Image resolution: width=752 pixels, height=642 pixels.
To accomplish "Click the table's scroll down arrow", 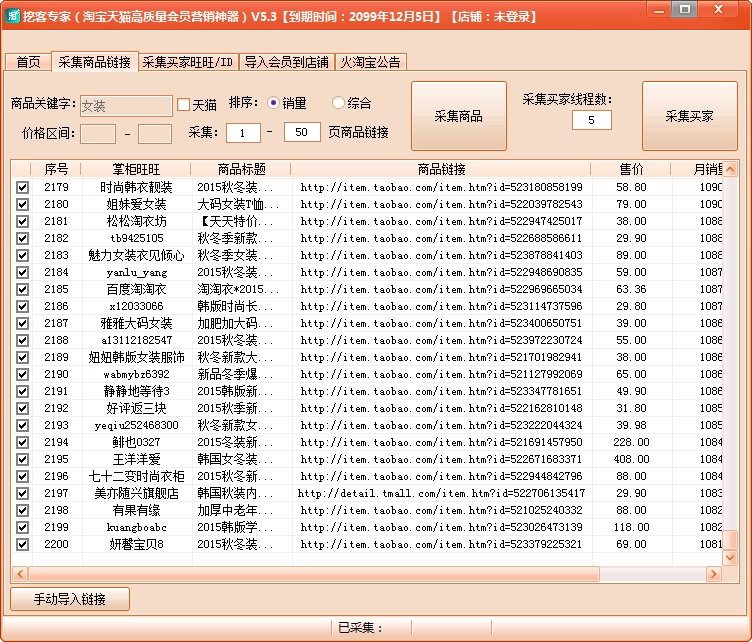I will tap(730, 557).
